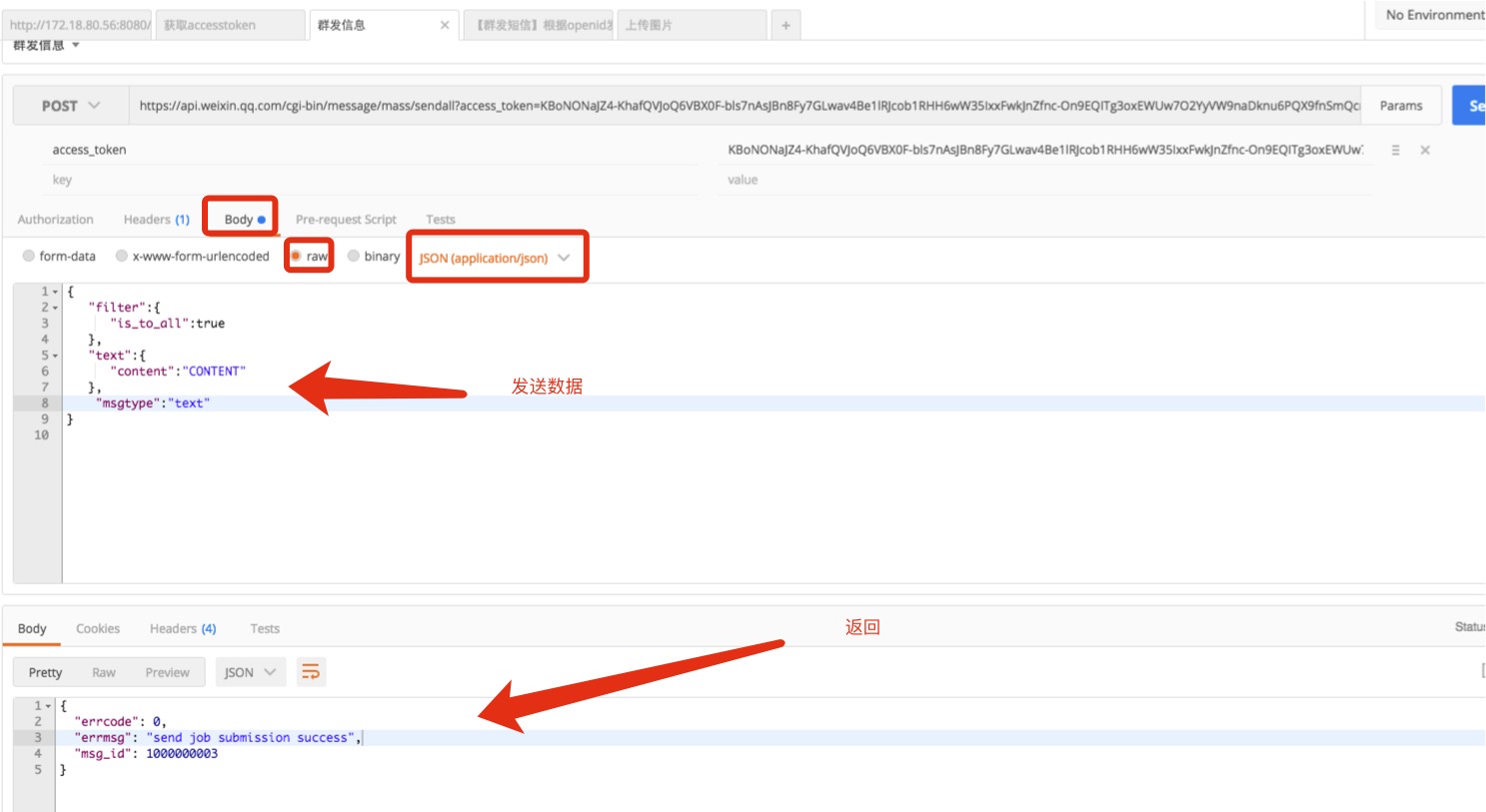
Task: Open the access_token row options menu icon
Action: pos(1395,150)
